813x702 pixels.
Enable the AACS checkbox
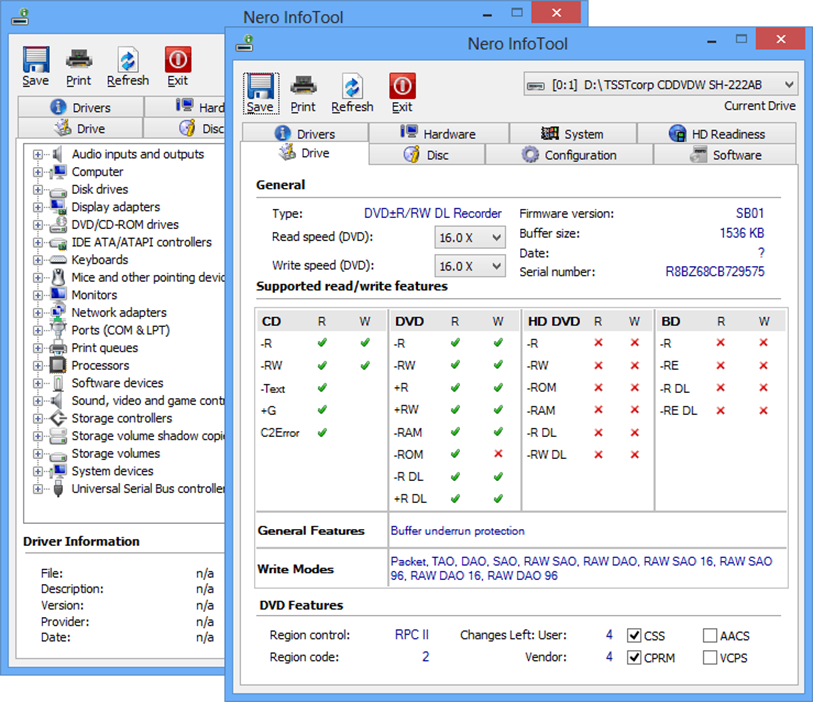[710, 636]
